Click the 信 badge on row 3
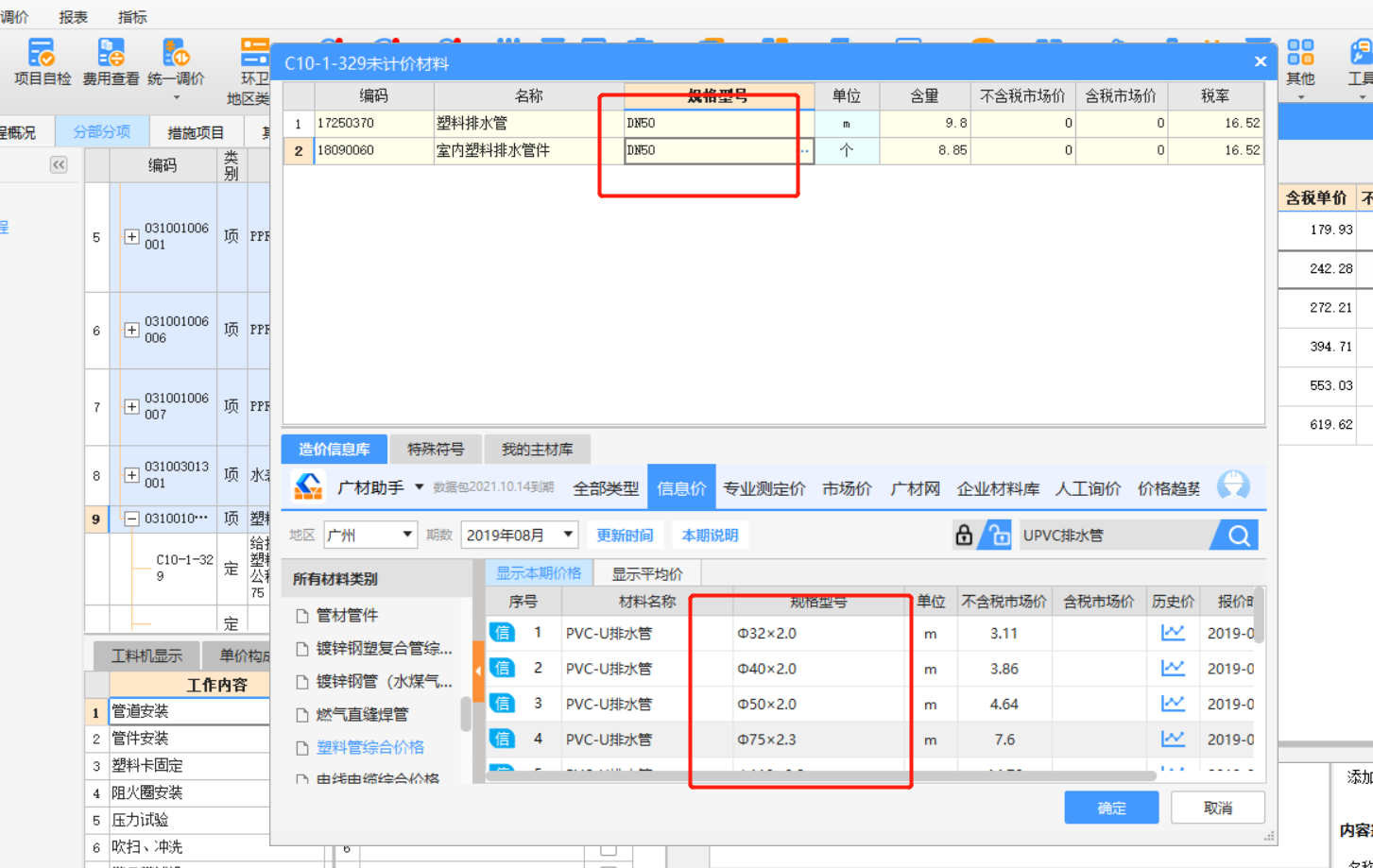 [x=502, y=704]
